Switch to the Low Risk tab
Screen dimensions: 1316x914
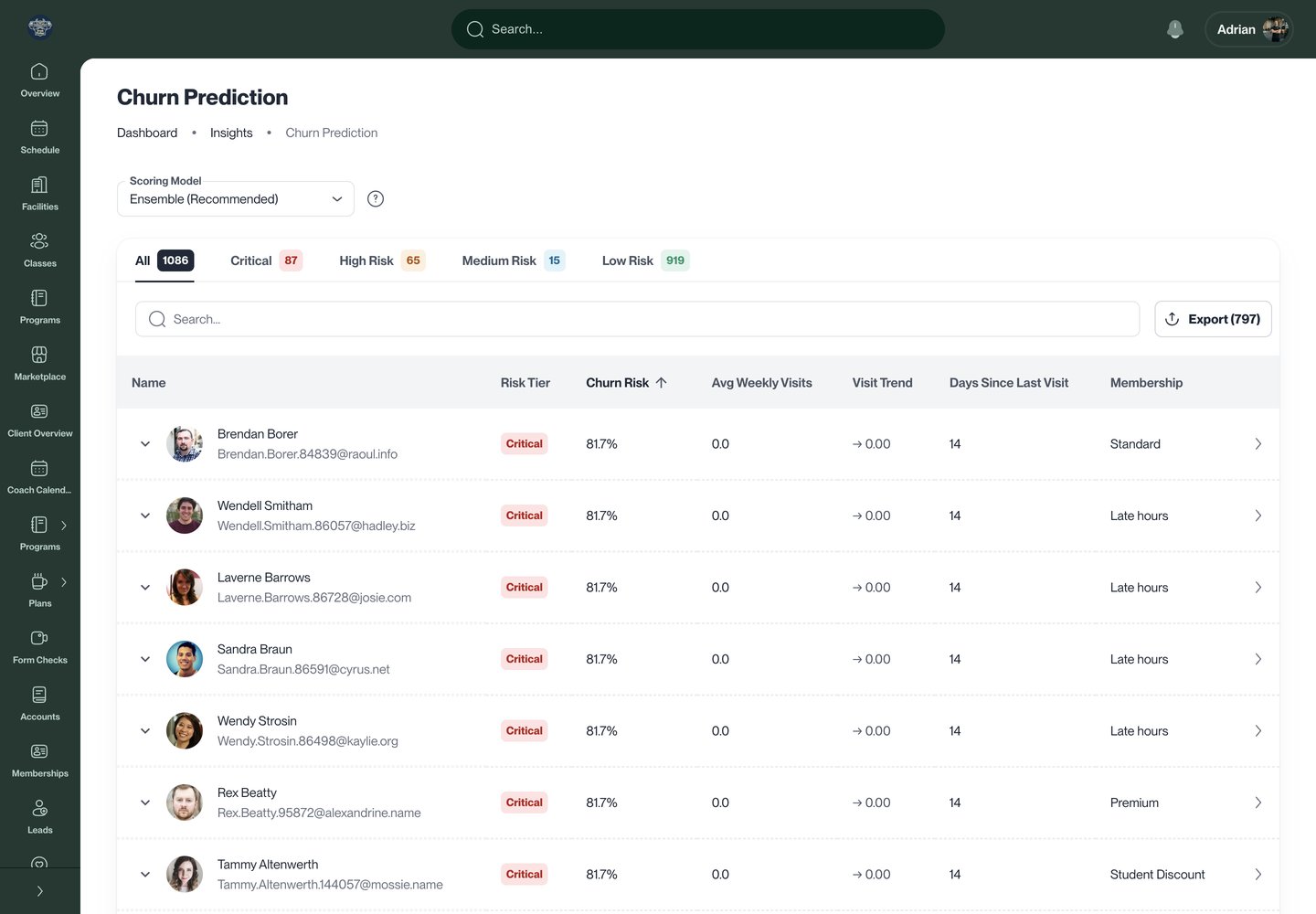point(645,260)
